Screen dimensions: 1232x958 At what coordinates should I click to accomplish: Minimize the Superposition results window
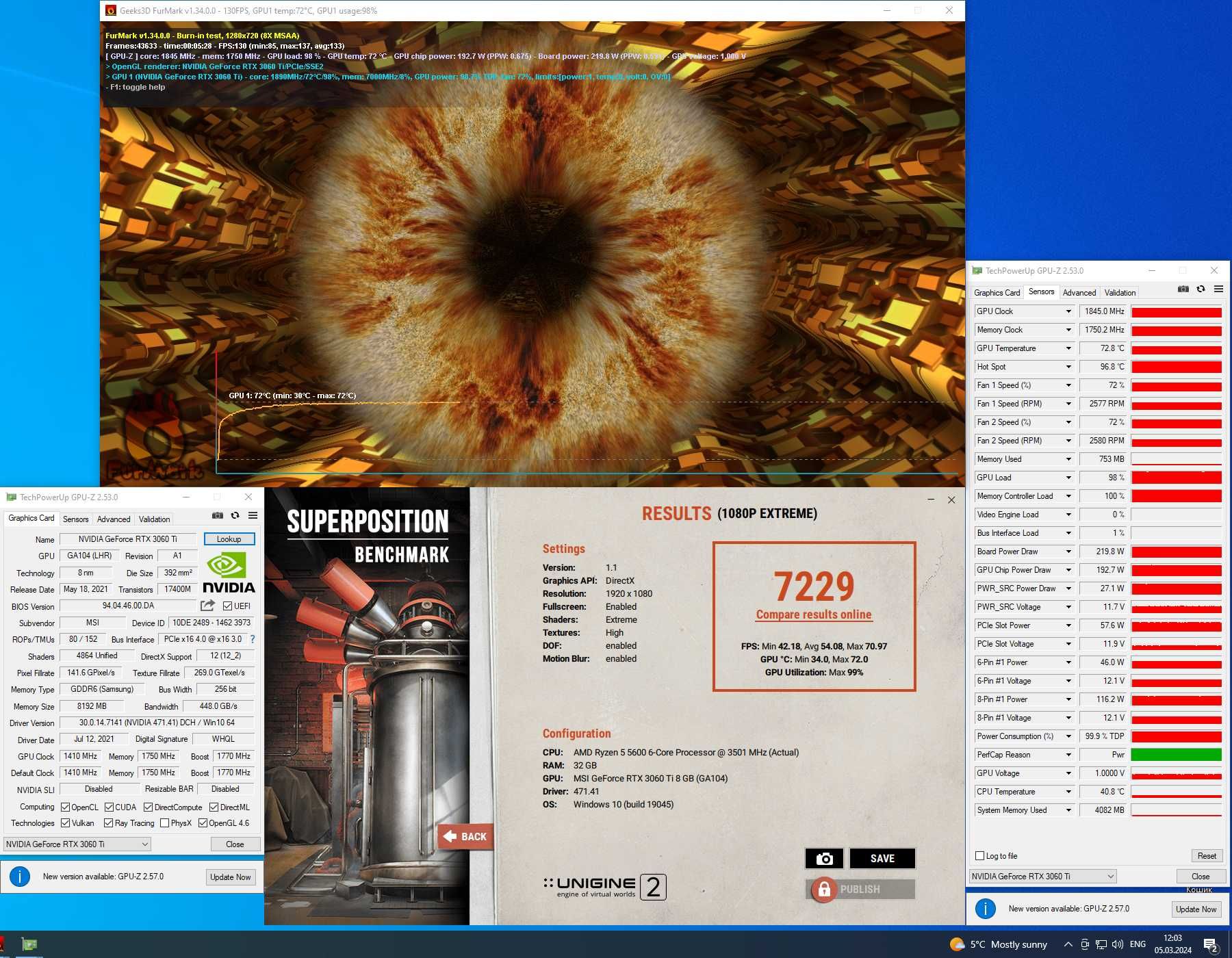point(931,500)
